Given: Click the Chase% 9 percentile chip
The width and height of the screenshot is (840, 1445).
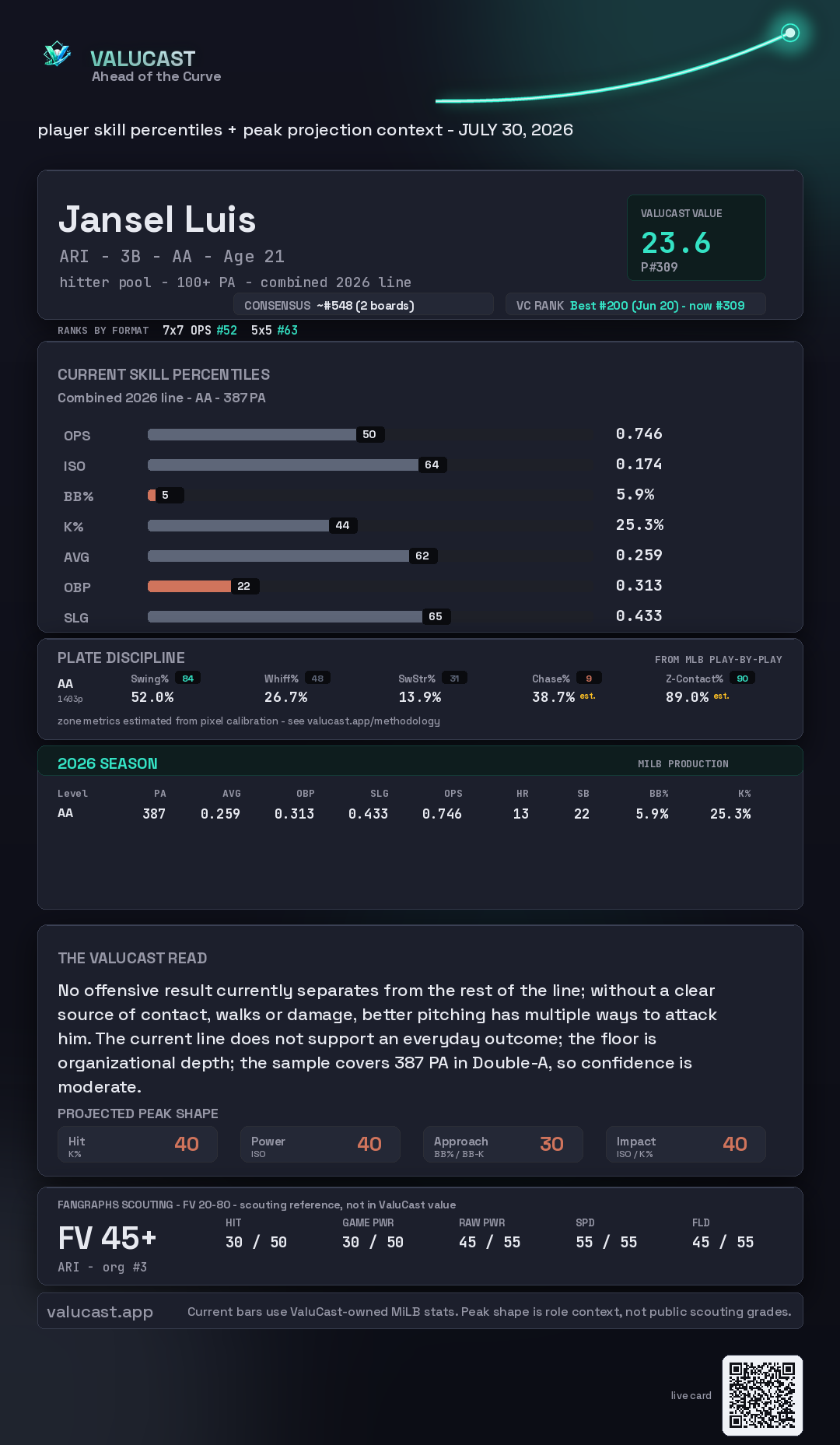Looking at the screenshot, I should pos(589,679).
